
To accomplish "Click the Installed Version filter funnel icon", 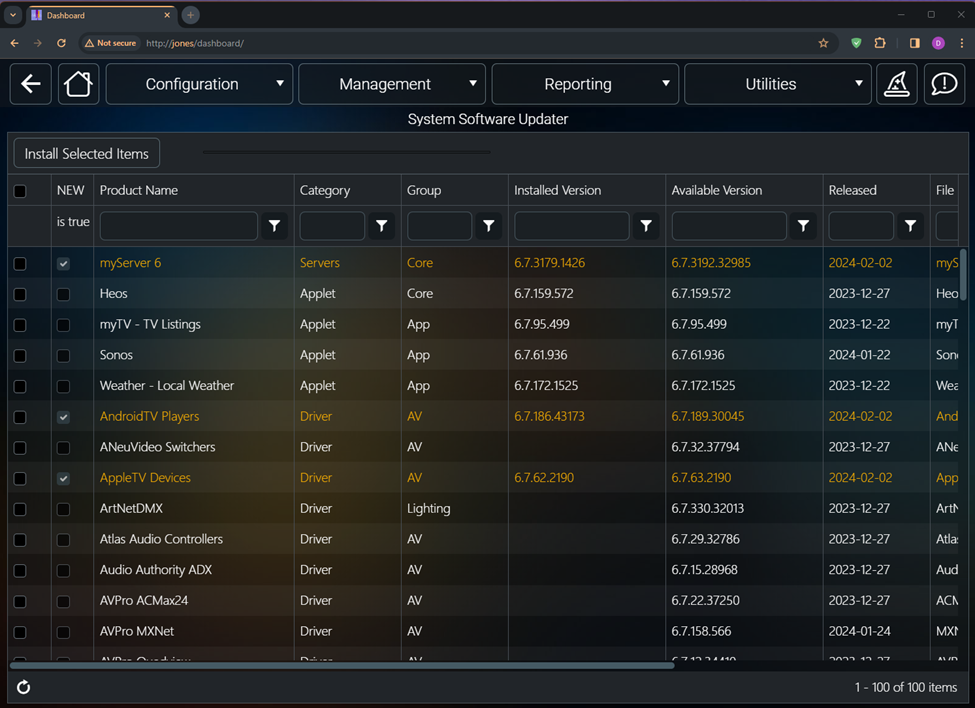I will point(646,226).
